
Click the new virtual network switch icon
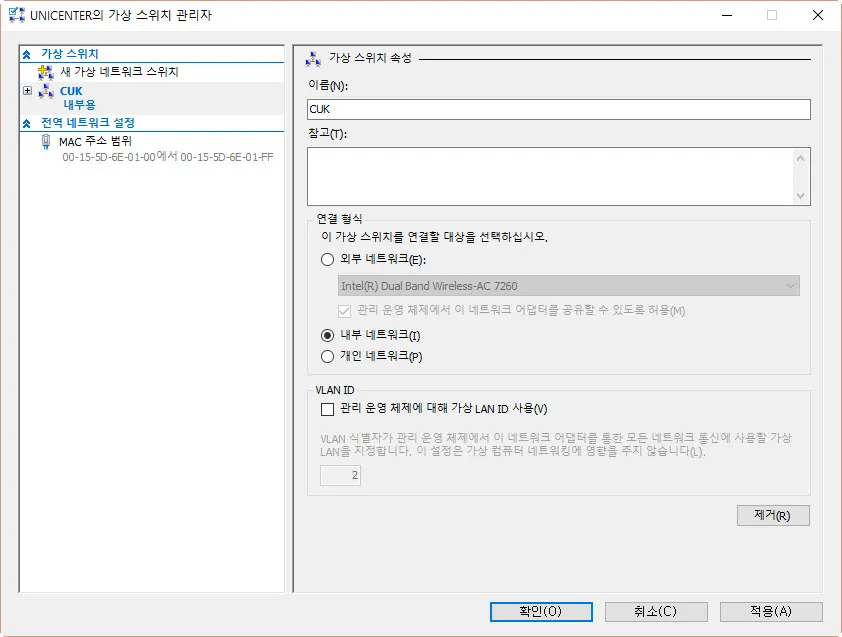[45, 71]
